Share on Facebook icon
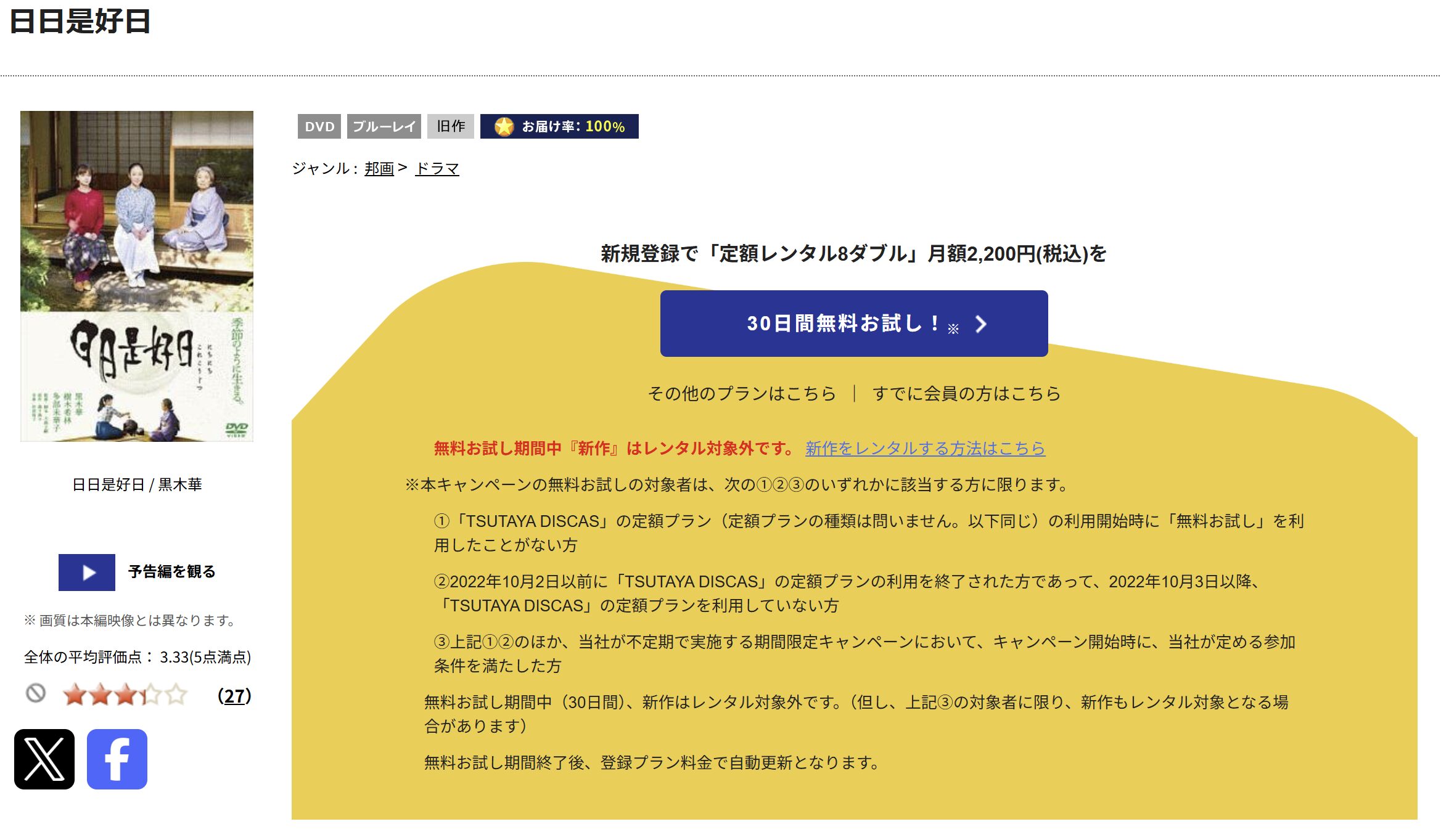1441x840 pixels. tap(117, 759)
